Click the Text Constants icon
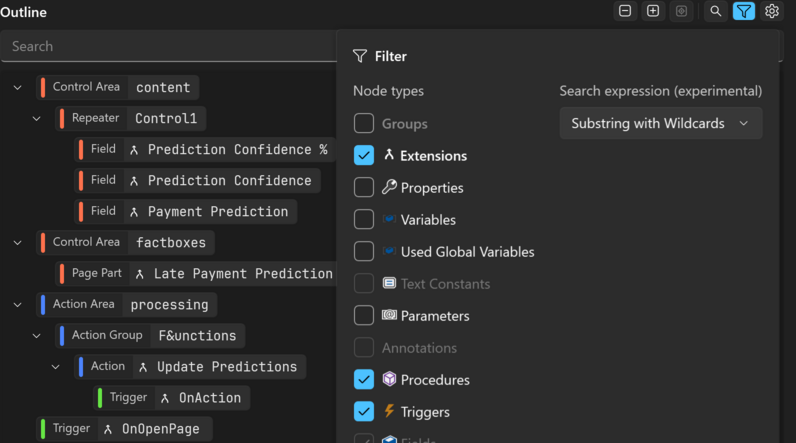 click(389, 283)
